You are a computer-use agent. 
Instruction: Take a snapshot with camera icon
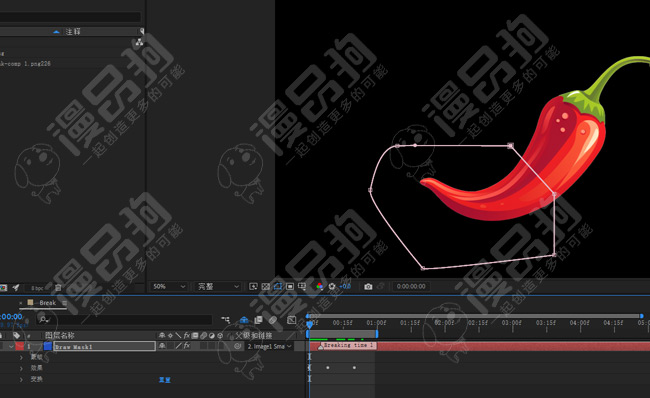pos(368,286)
